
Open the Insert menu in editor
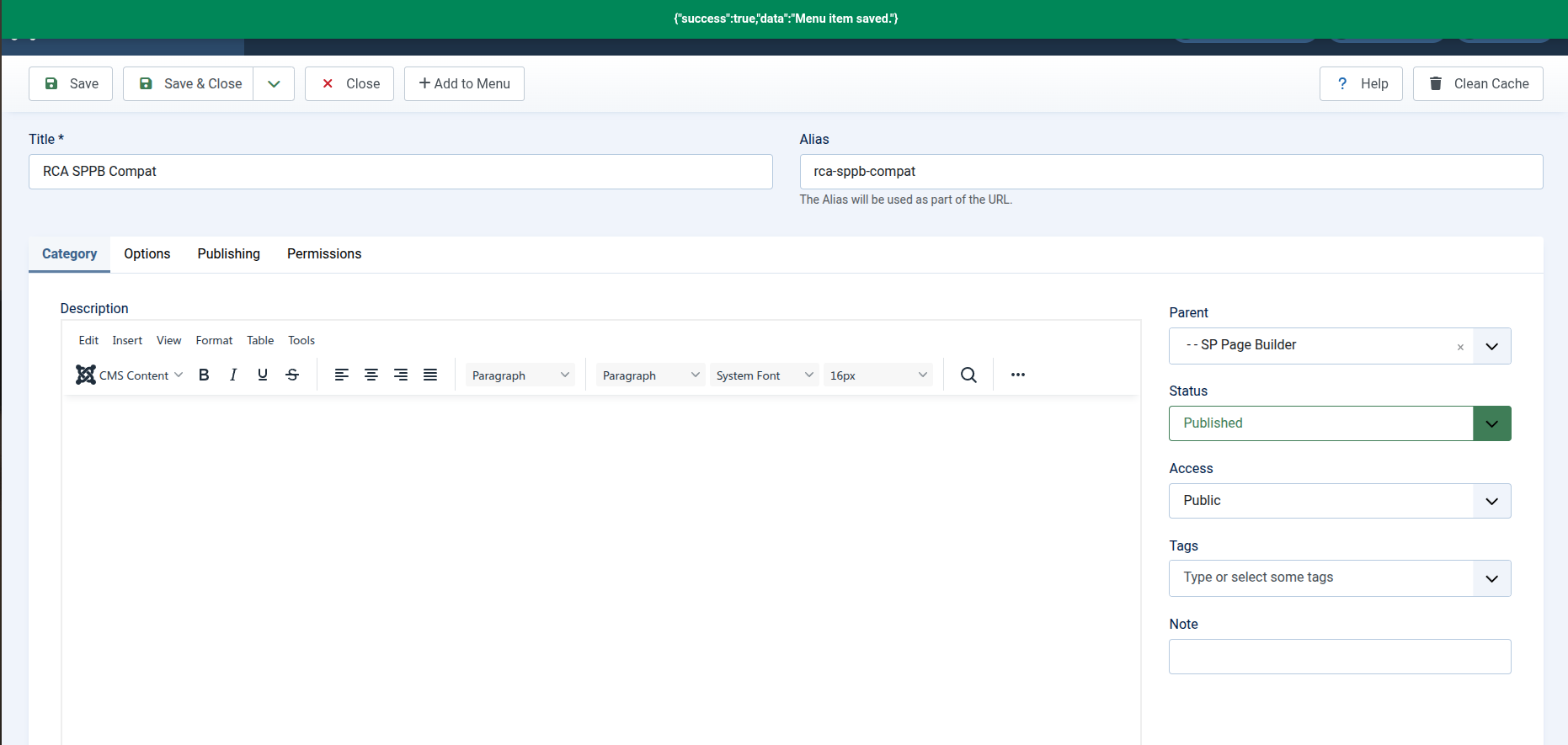click(x=127, y=340)
